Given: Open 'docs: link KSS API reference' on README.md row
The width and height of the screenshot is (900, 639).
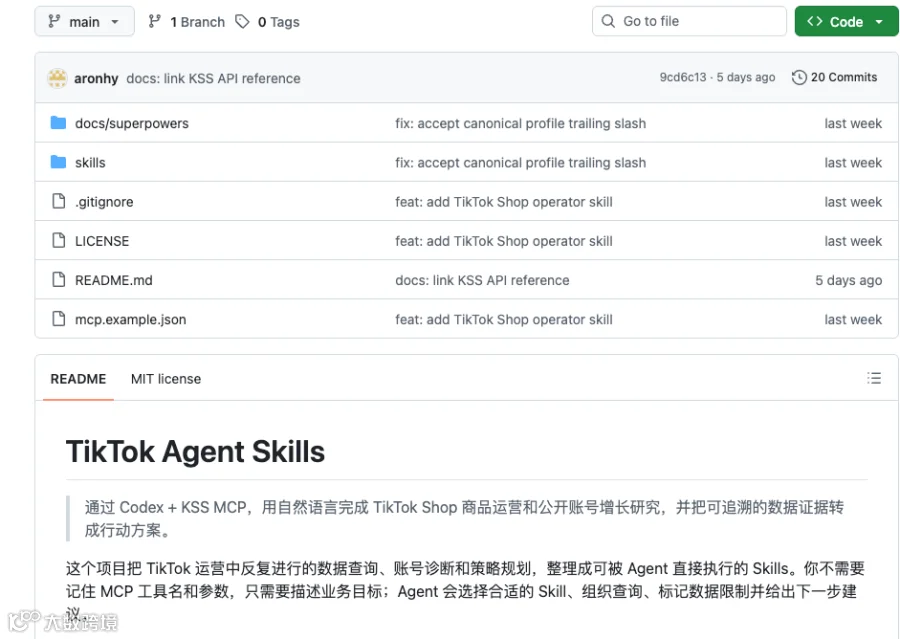Looking at the screenshot, I should pos(482,280).
